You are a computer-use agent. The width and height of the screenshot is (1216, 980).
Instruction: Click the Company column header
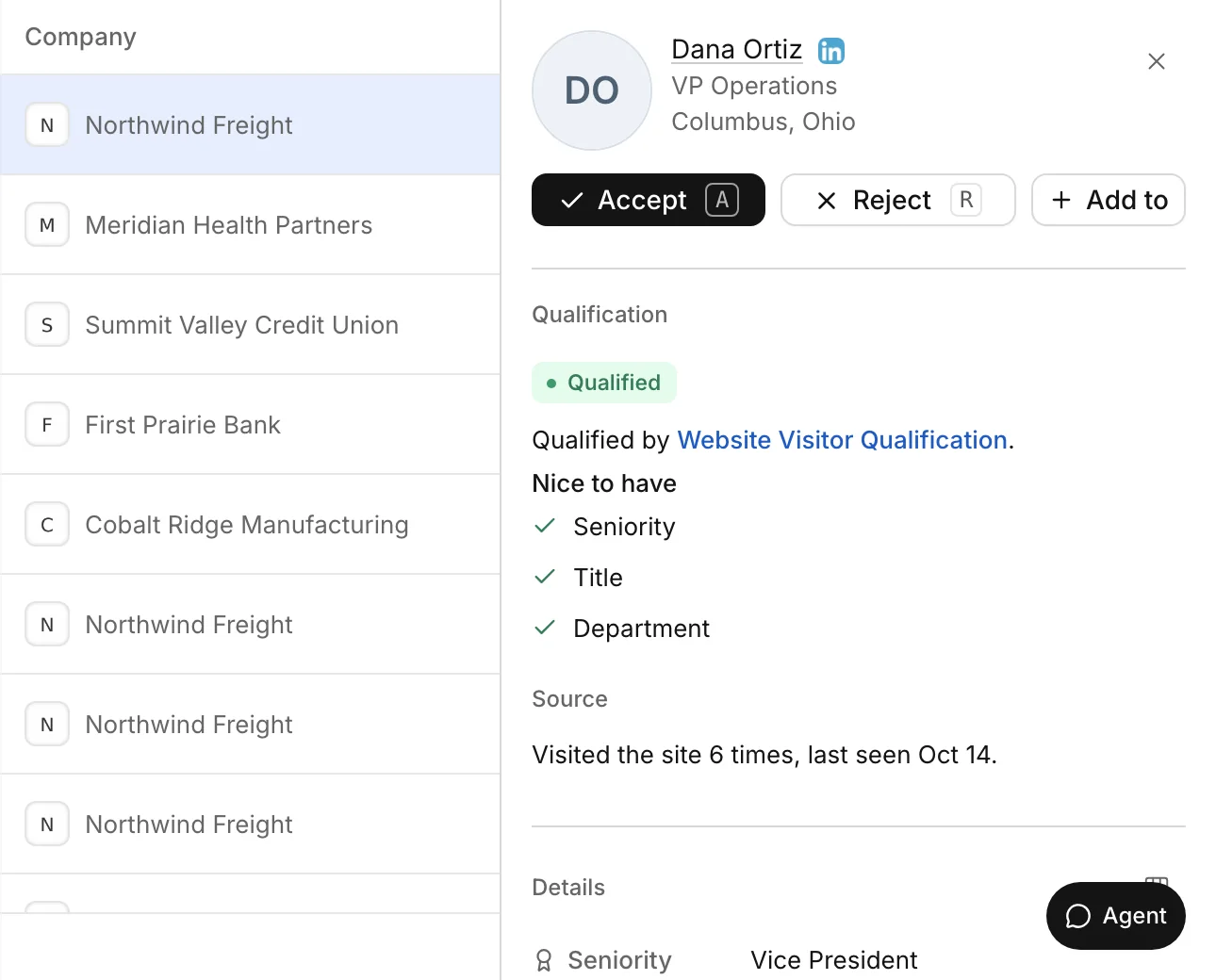81,37
